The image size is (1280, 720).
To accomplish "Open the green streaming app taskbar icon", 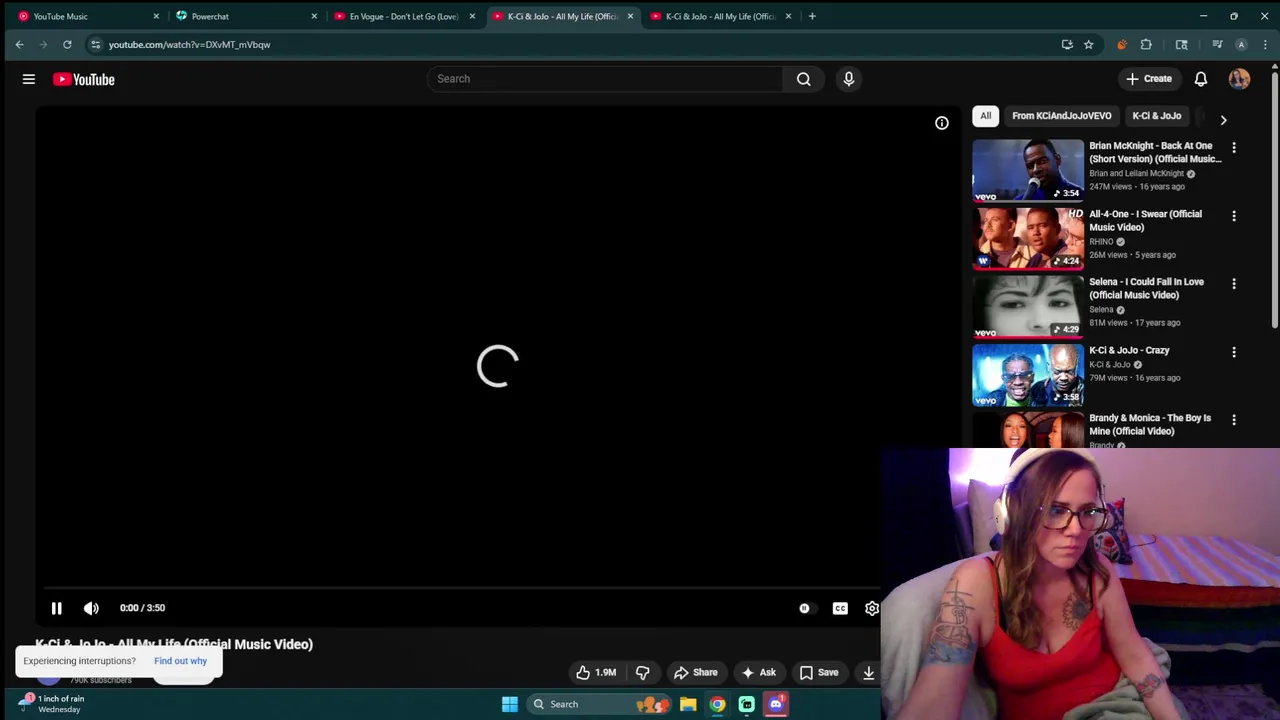I will click(747, 704).
